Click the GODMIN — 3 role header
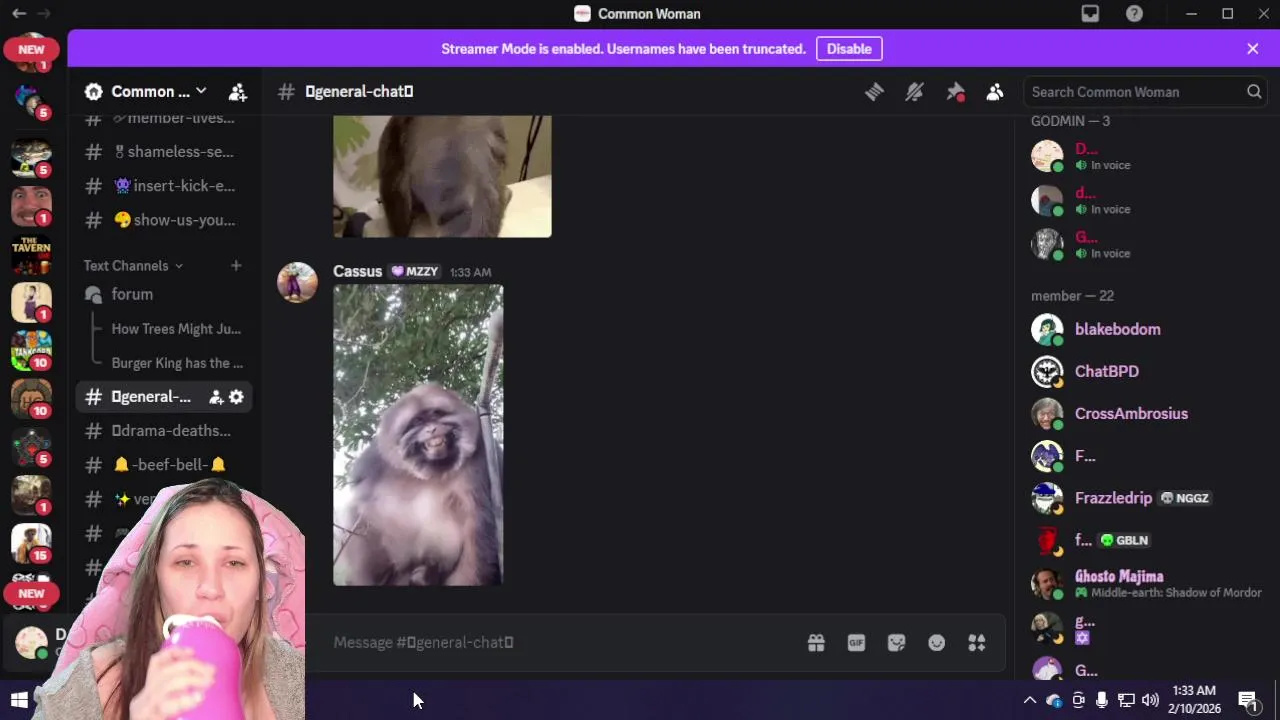This screenshot has width=1280, height=720. coord(1070,121)
